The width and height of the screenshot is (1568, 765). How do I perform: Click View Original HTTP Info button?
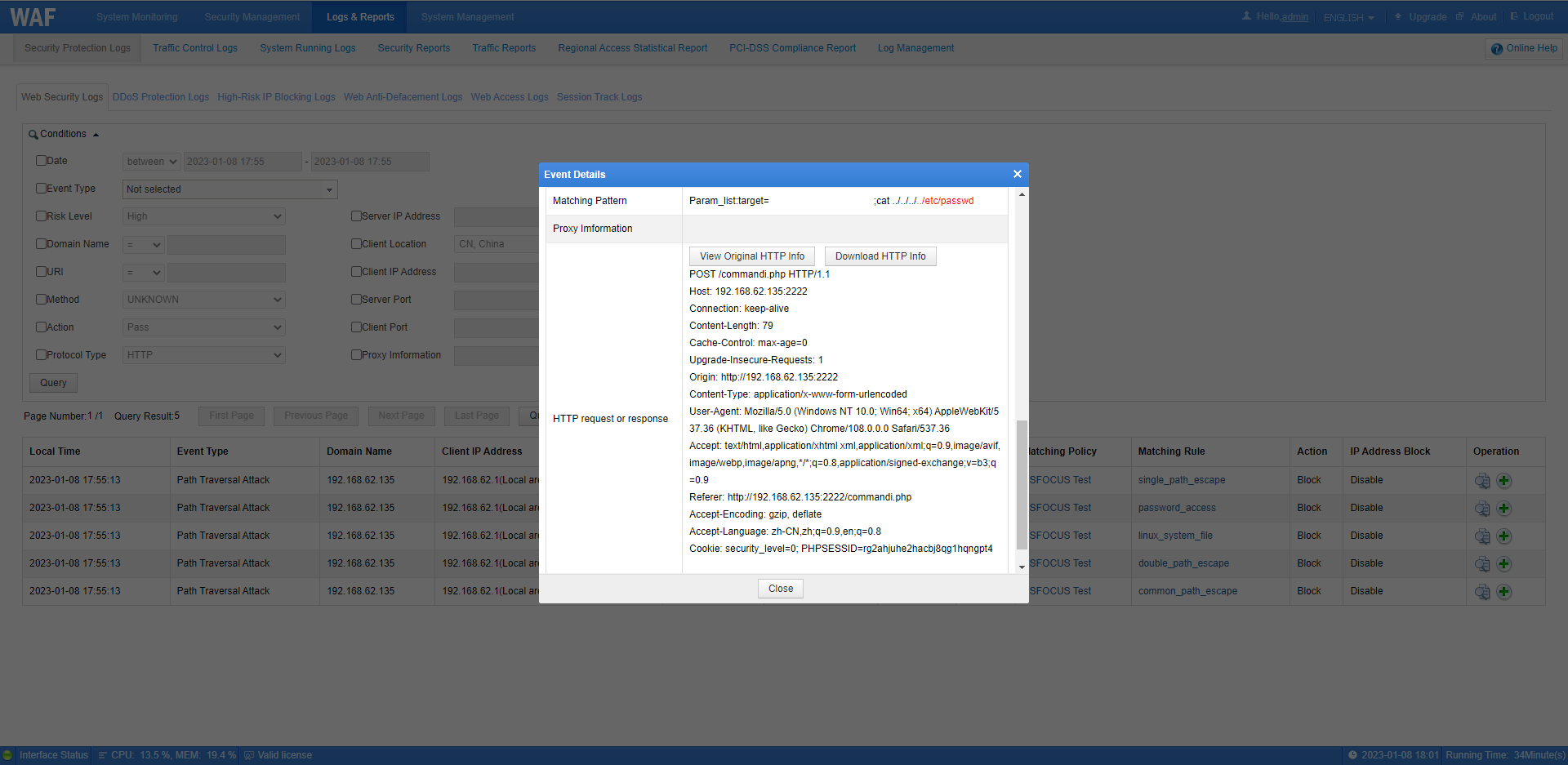click(752, 256)
